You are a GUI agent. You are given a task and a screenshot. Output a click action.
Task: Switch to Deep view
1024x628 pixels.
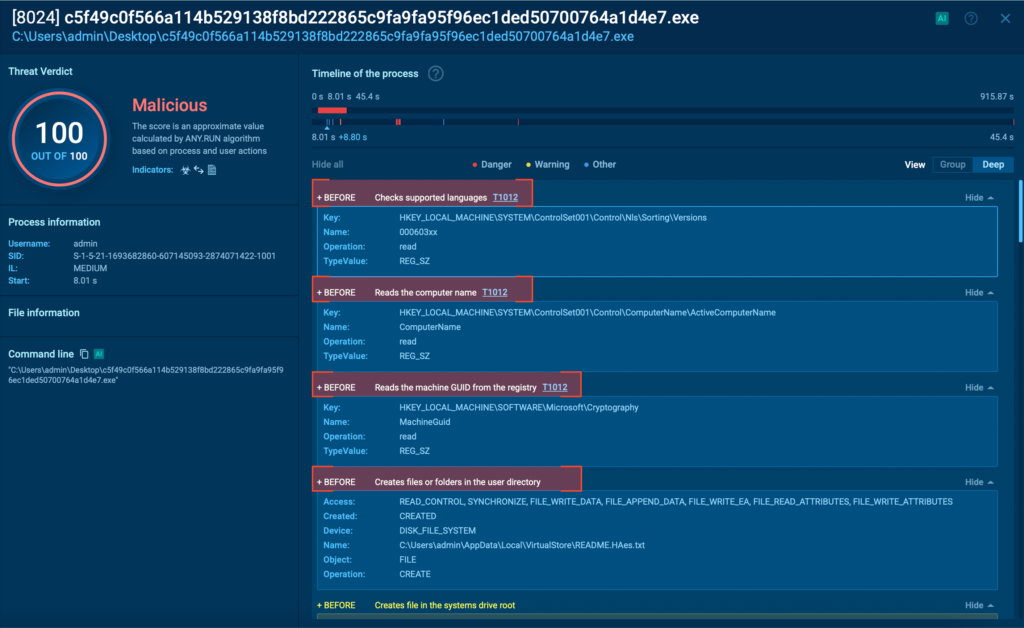(x=992, y=165)
